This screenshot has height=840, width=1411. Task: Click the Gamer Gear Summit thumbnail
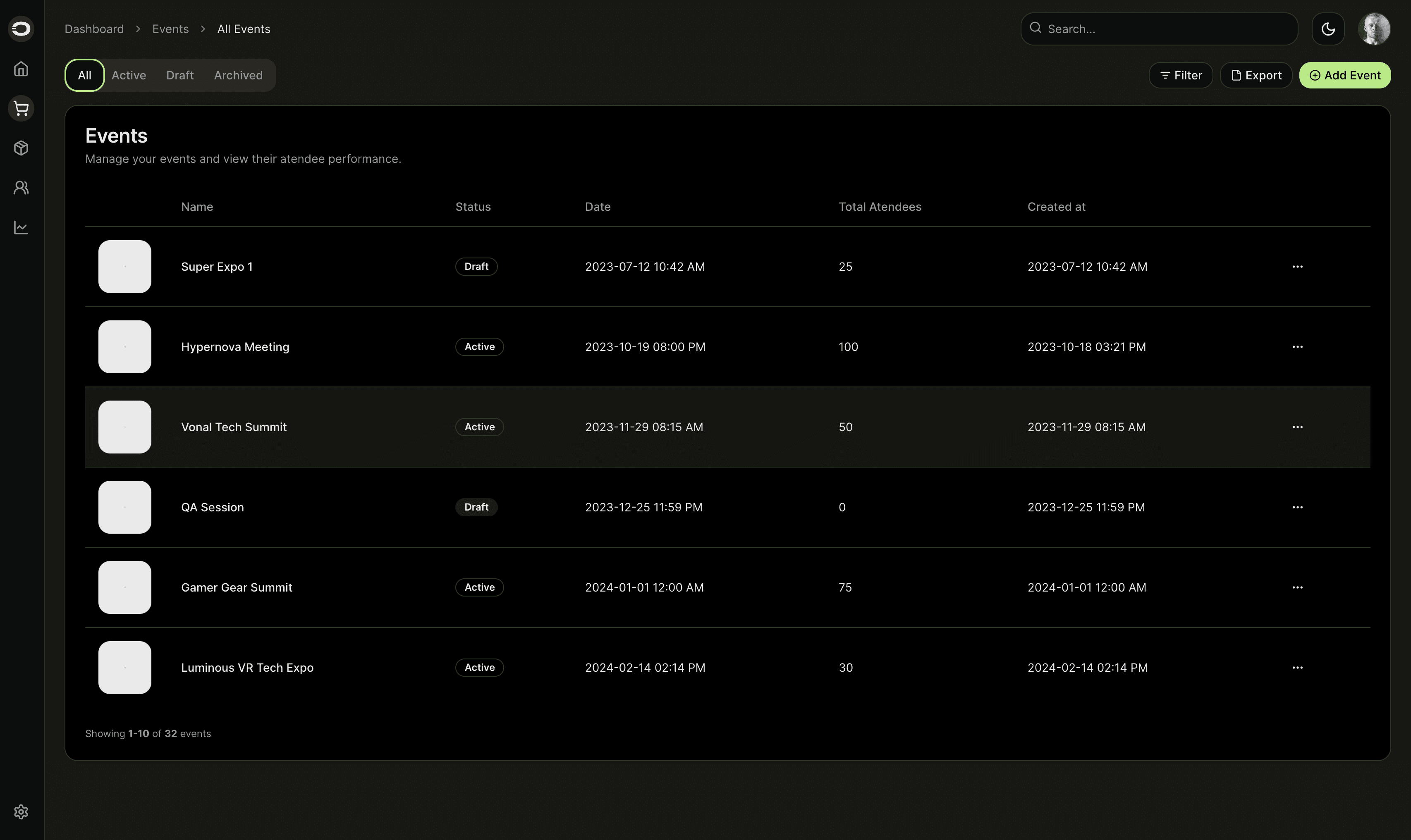(124, 587)
